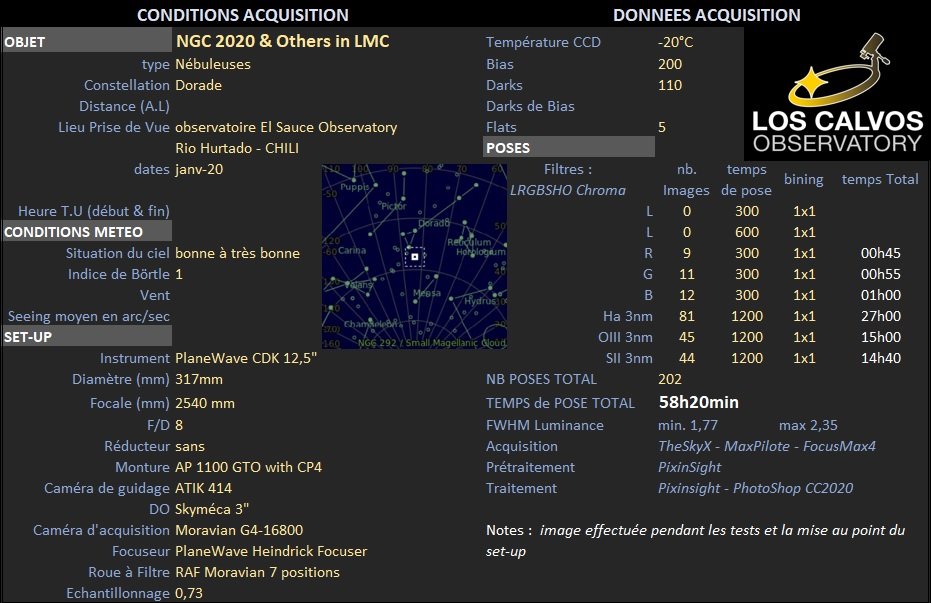Select the OBJET section header
The height and width of the screenshot is (603, 931).
[x=87, y=42]
